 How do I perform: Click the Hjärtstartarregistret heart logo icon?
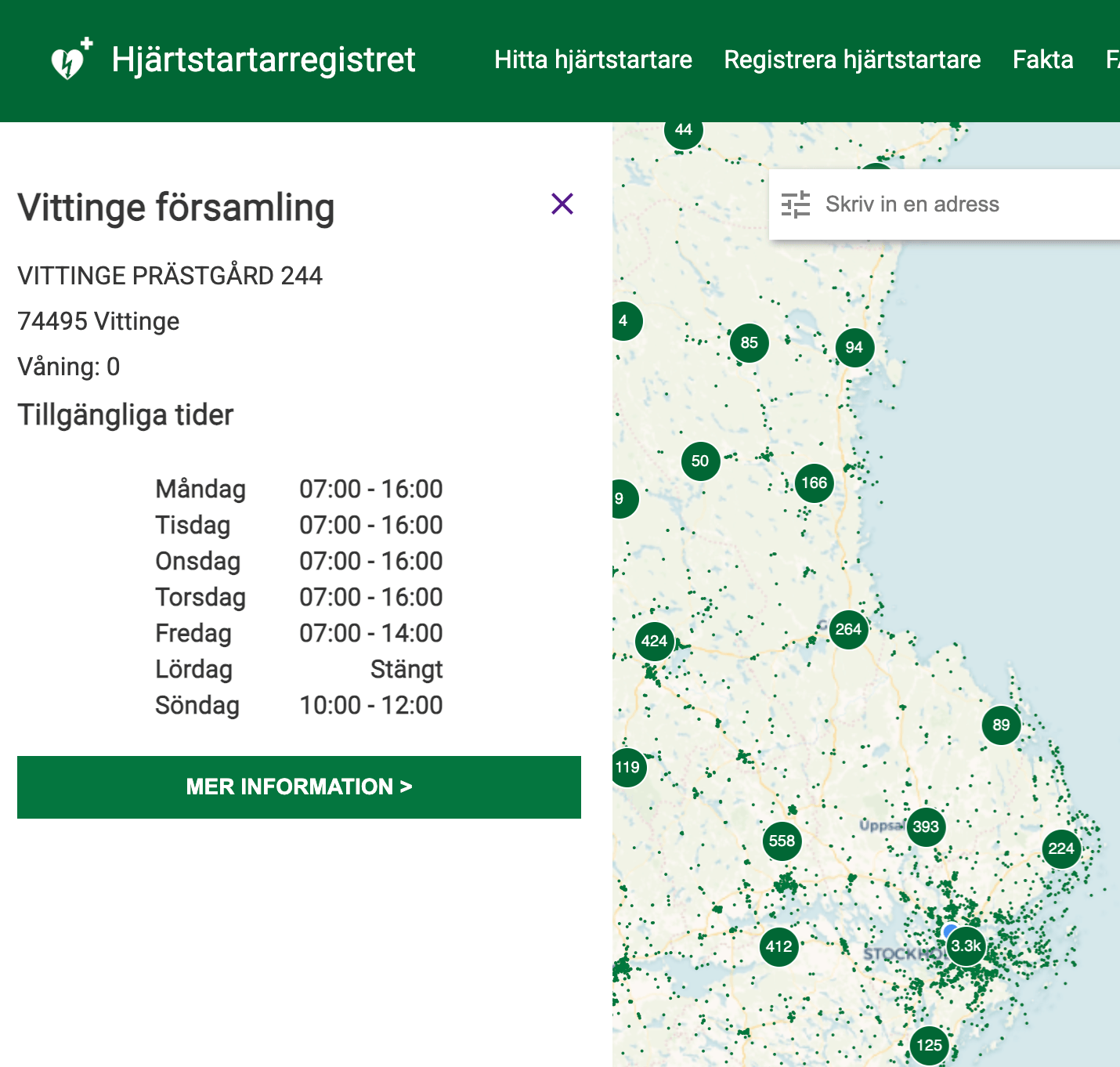pyautogui.click(x=70, y=60)
